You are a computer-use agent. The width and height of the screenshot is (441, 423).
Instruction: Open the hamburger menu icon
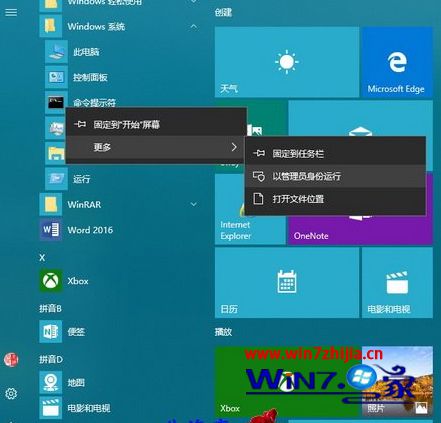click(x=11, y=12)
